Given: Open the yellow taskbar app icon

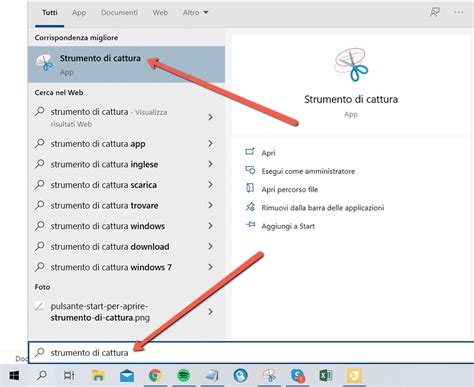Looking at the screenshot, I should (354, 376).
